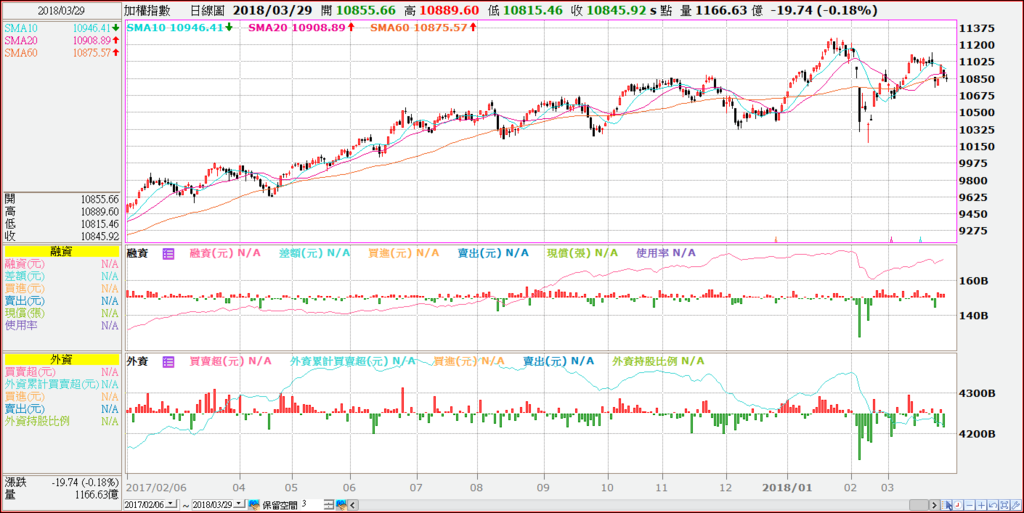
Task: Select the crosshair cursor tool in bottom toolbar
Action: pyautogui.click(x=946, y=505)
